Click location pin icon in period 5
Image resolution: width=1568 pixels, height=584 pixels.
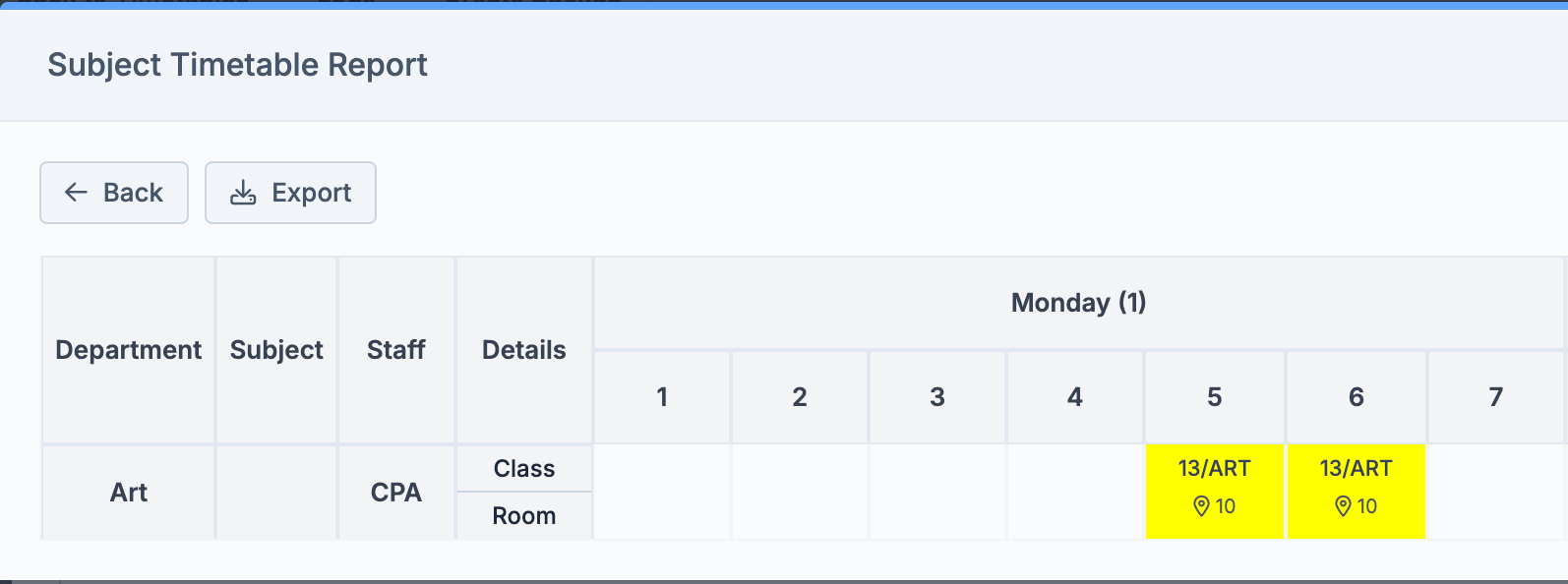click(x=1201, y=506)
